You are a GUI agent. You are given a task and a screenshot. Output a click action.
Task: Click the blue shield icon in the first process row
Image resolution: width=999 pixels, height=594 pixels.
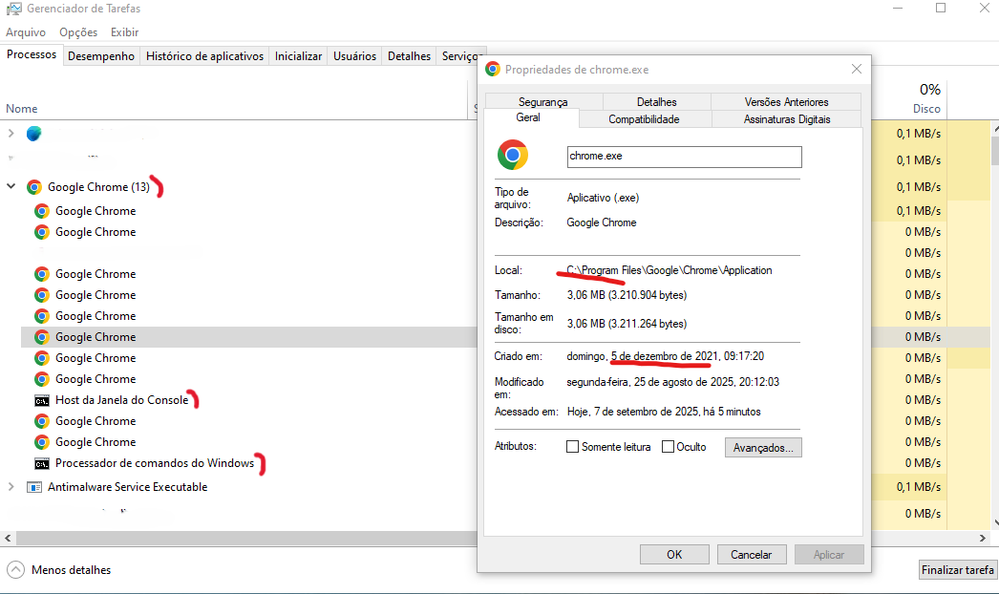point(34,133)
